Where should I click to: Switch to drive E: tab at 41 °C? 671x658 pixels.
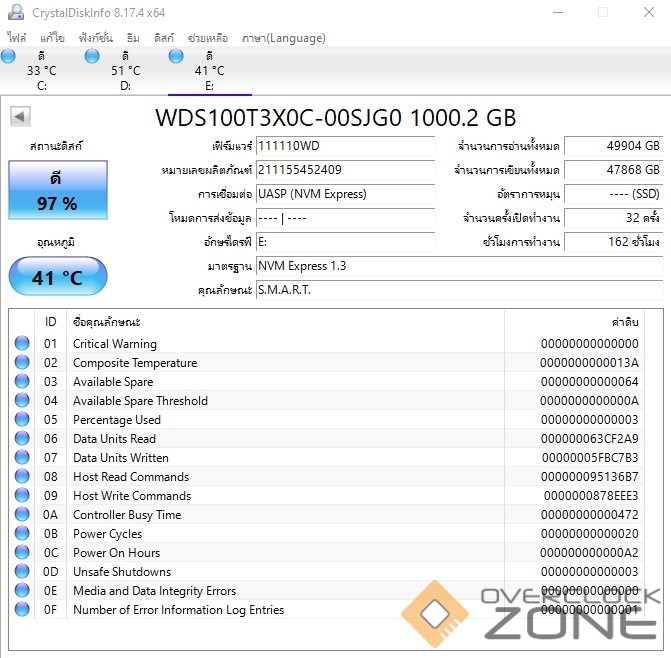208,71
